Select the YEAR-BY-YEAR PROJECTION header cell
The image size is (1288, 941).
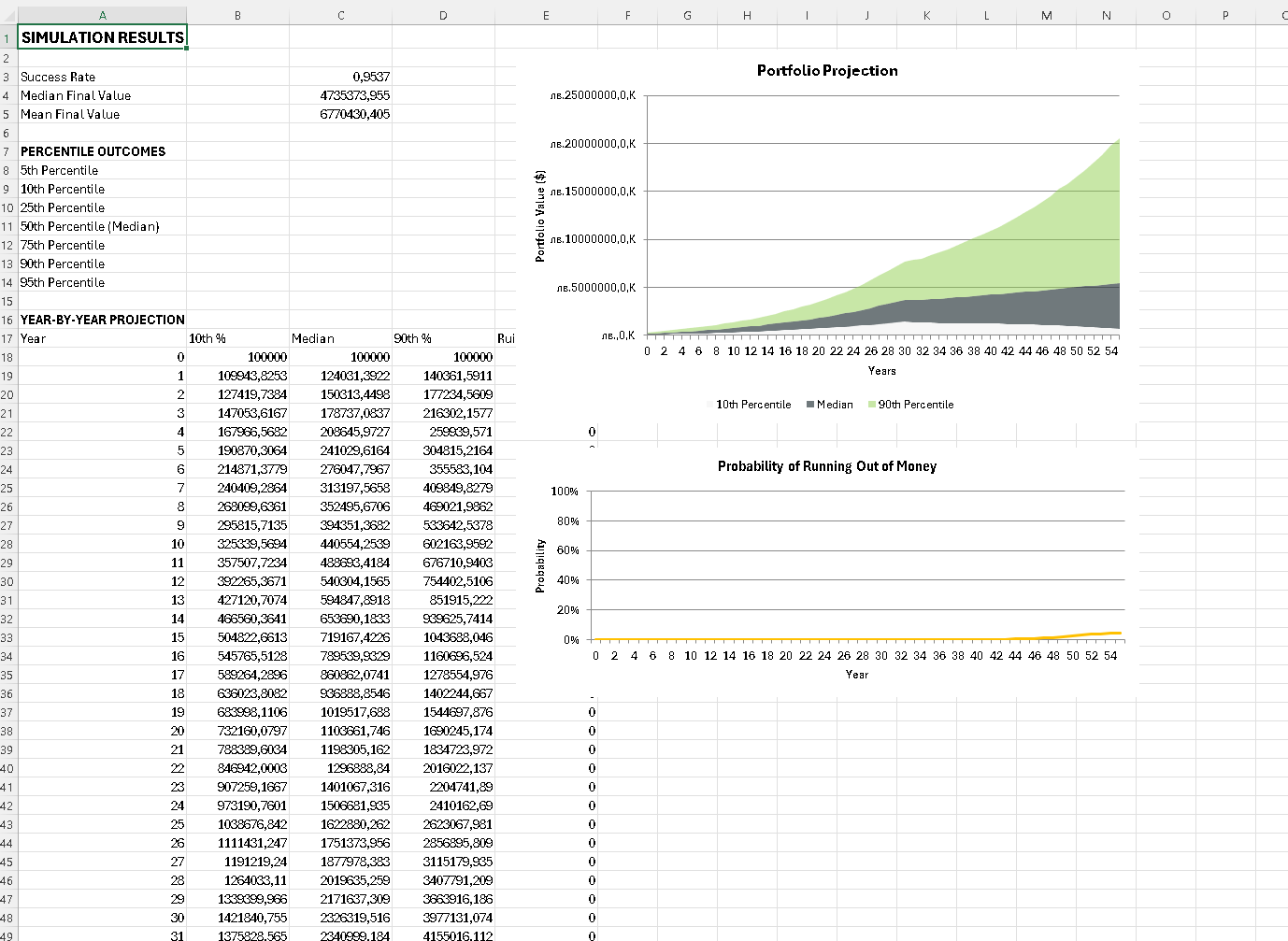tap(103, 320)
